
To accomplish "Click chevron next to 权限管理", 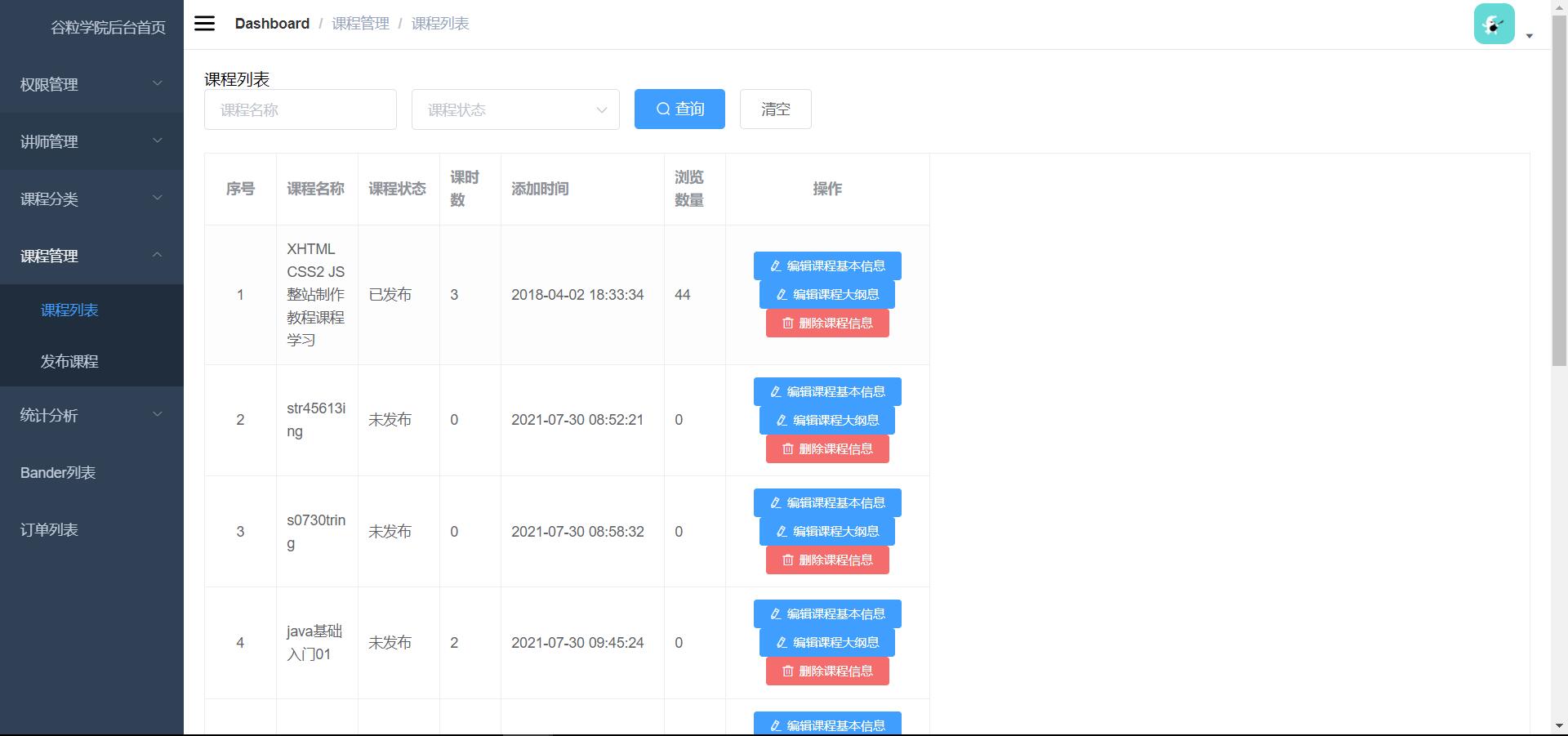I will (158, 83).
